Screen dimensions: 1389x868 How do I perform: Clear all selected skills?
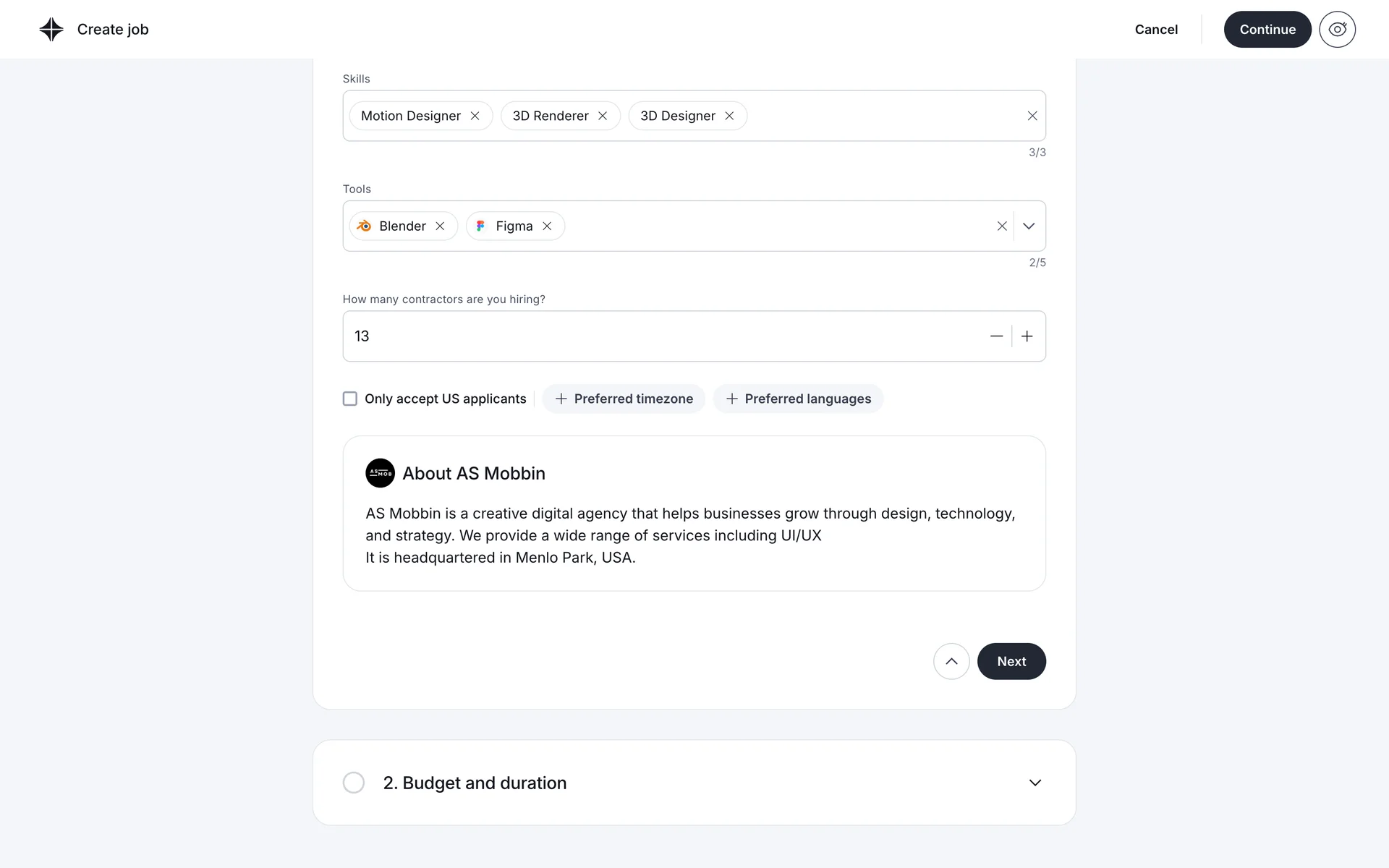(1032, 116)
